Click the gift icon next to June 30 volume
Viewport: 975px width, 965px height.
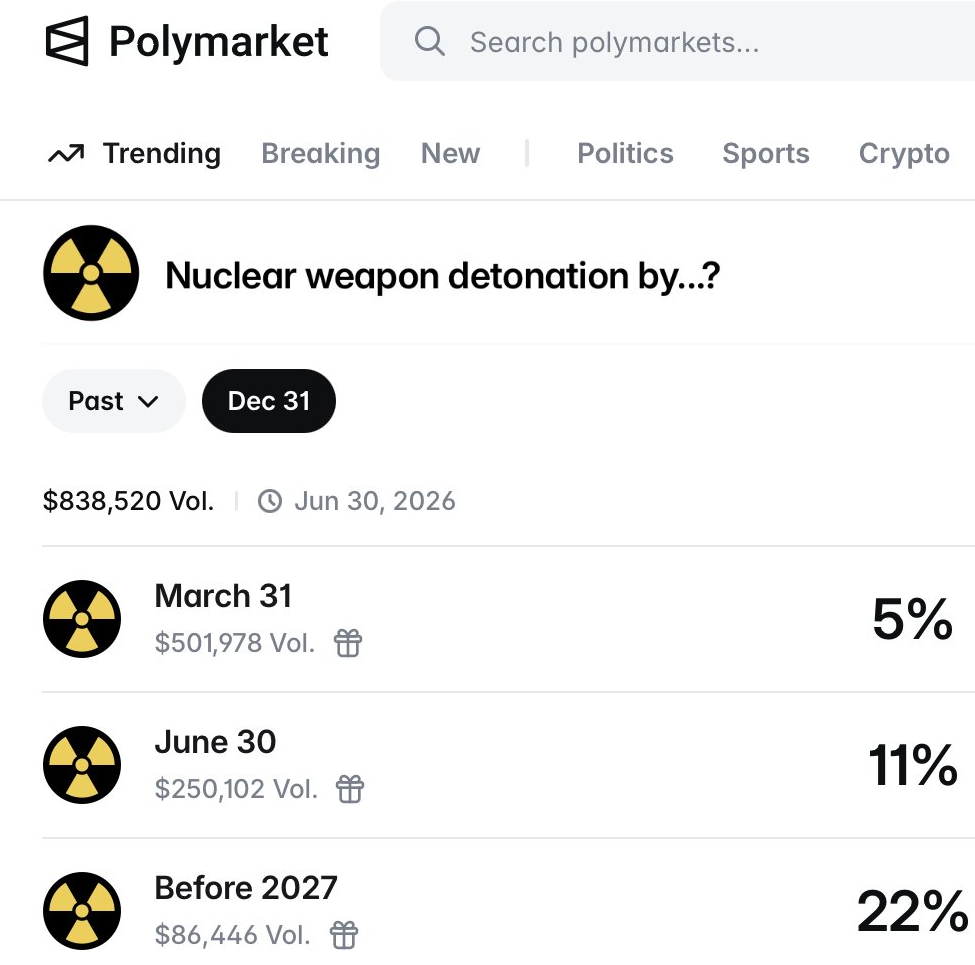point(350,789)
